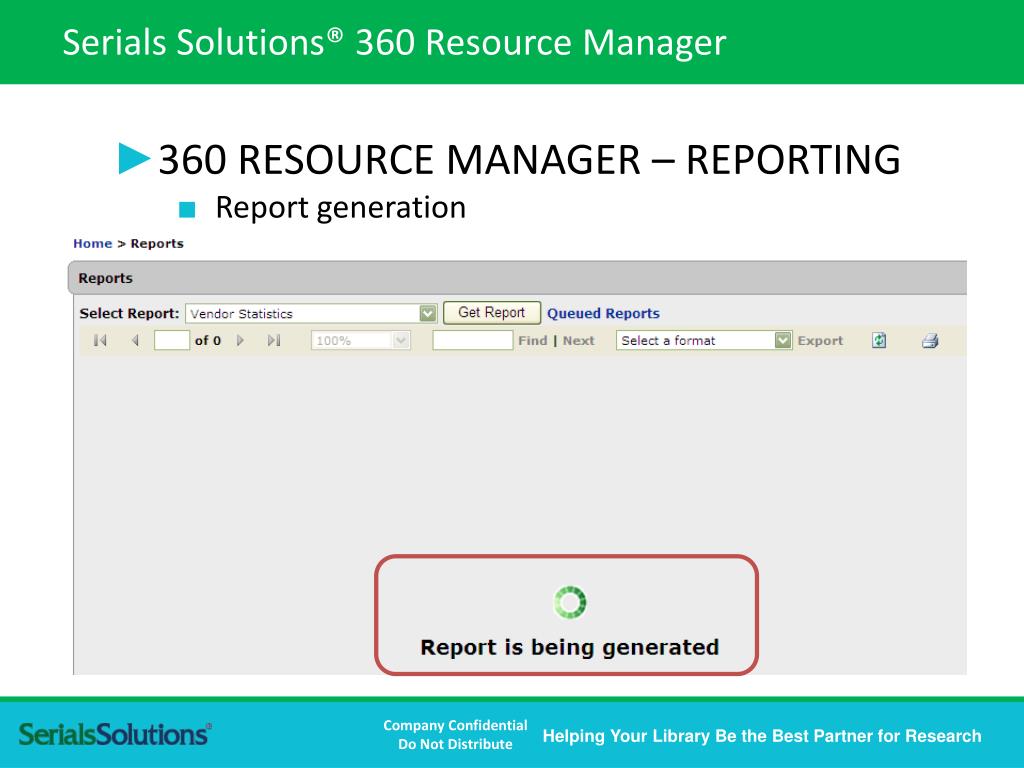Click the 'of 0' page count text
1024x768 pixels.
pos(208,340)
